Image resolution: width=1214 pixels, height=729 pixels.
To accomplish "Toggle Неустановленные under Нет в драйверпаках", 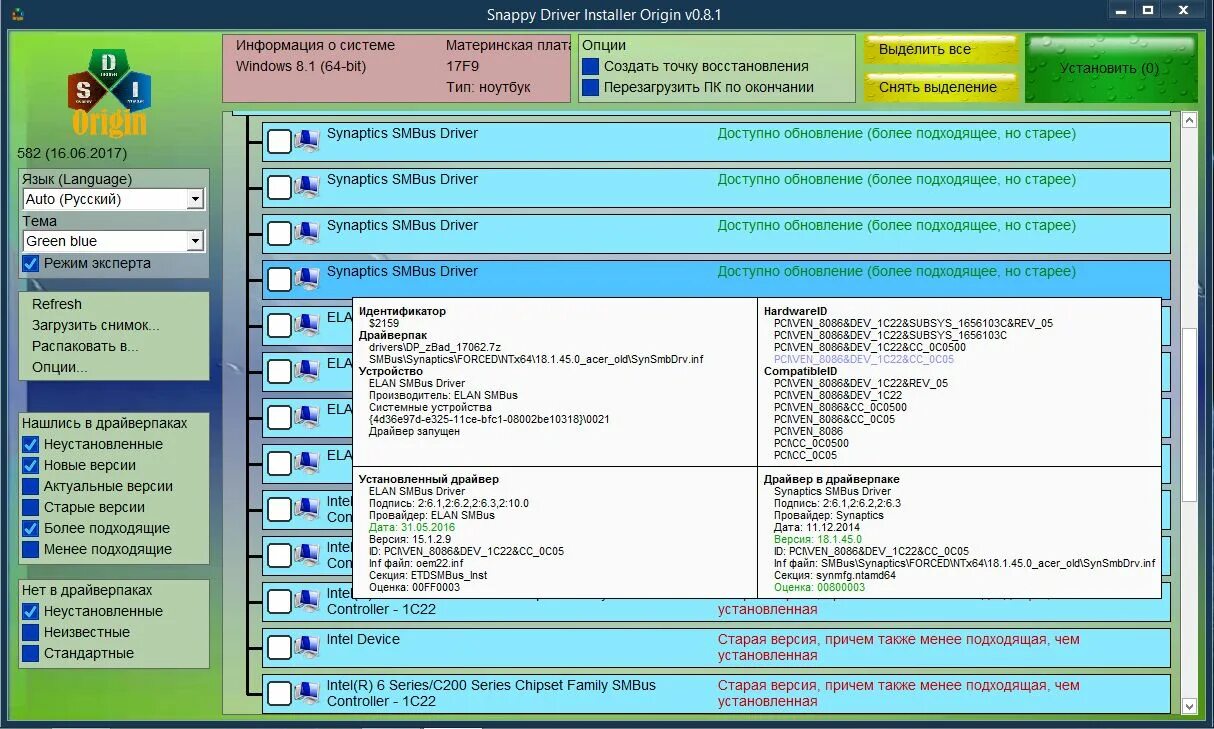I will [x=31, y=611].
